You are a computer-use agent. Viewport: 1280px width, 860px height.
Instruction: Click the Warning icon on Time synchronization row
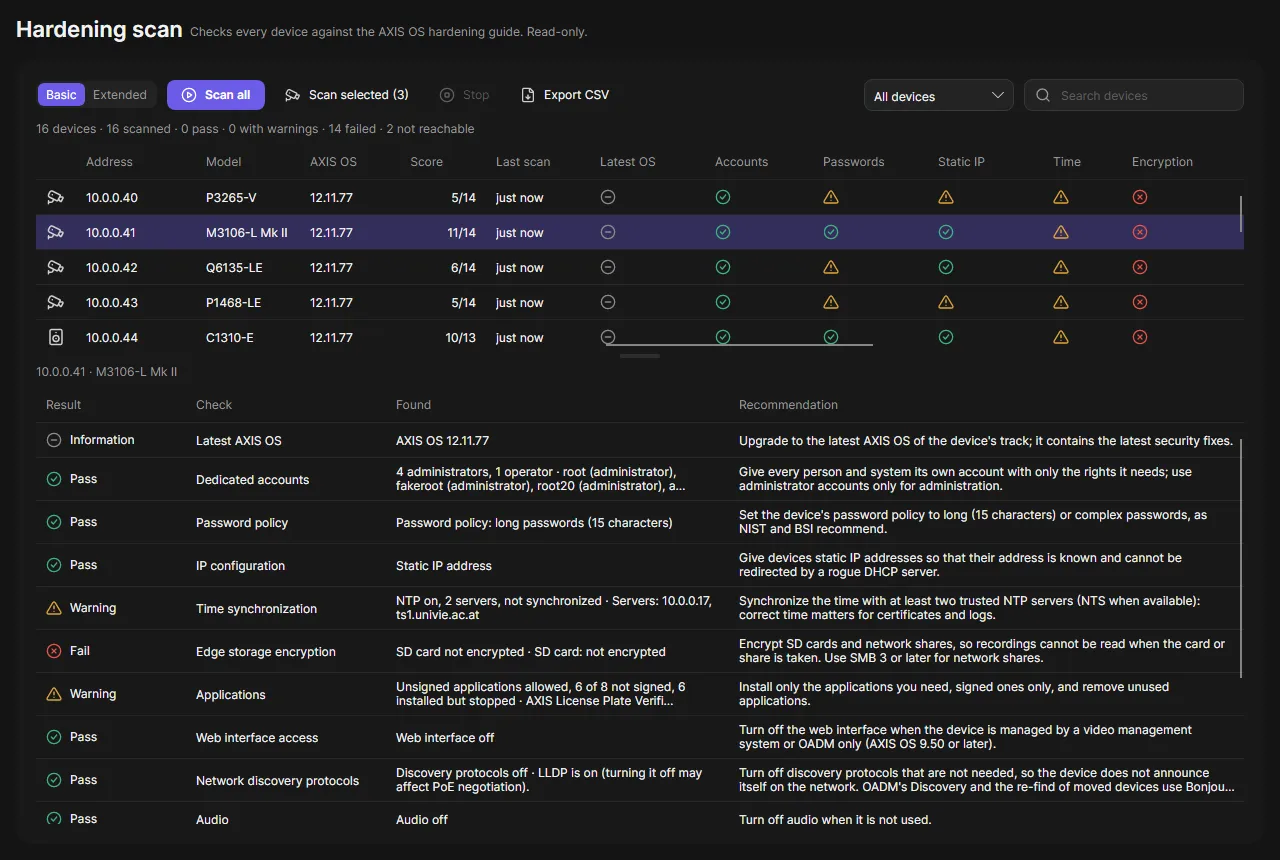pyautogui.click(x=54, y=608)
